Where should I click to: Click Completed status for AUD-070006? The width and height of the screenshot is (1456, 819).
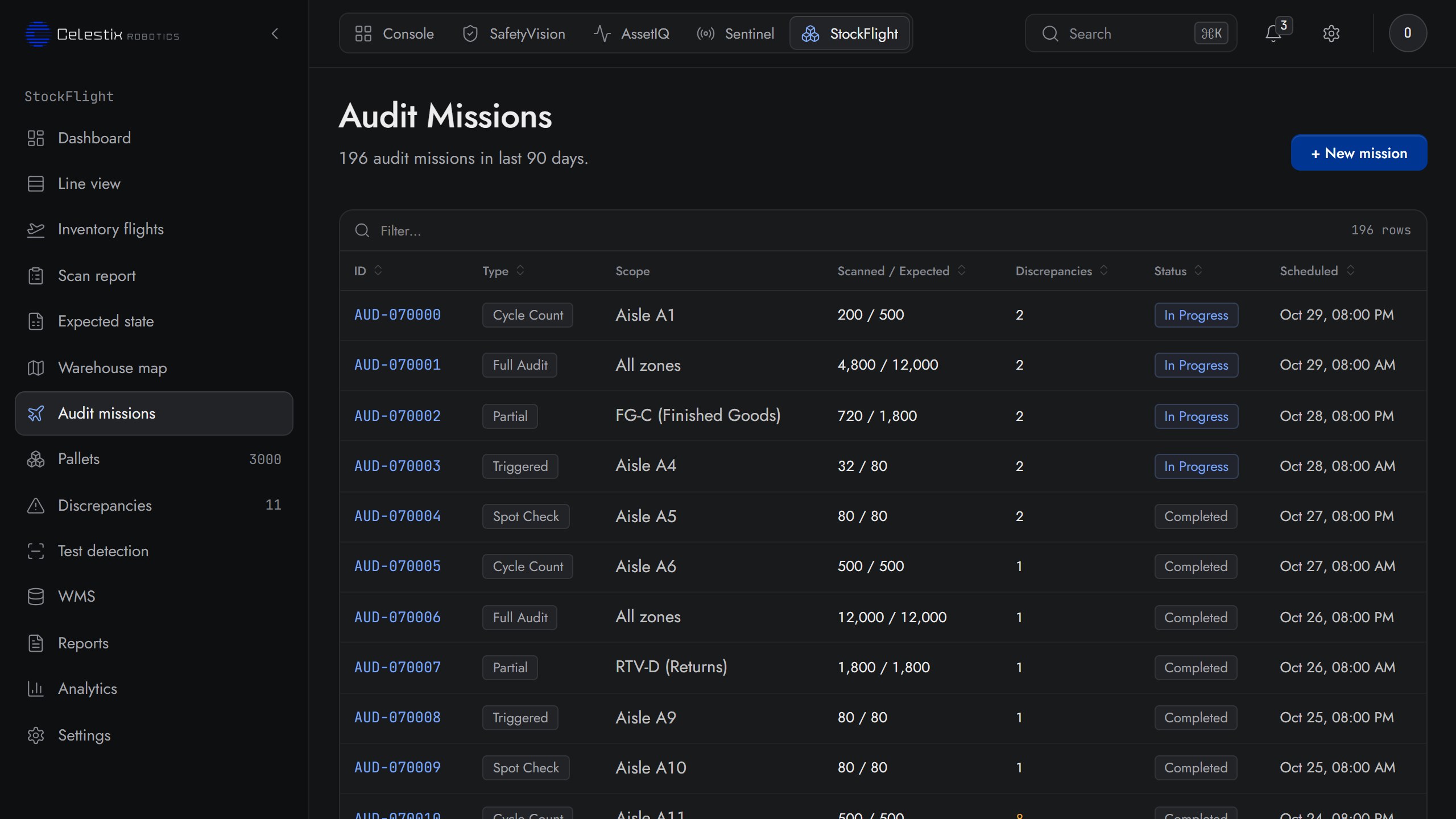tap(1196, 618)
